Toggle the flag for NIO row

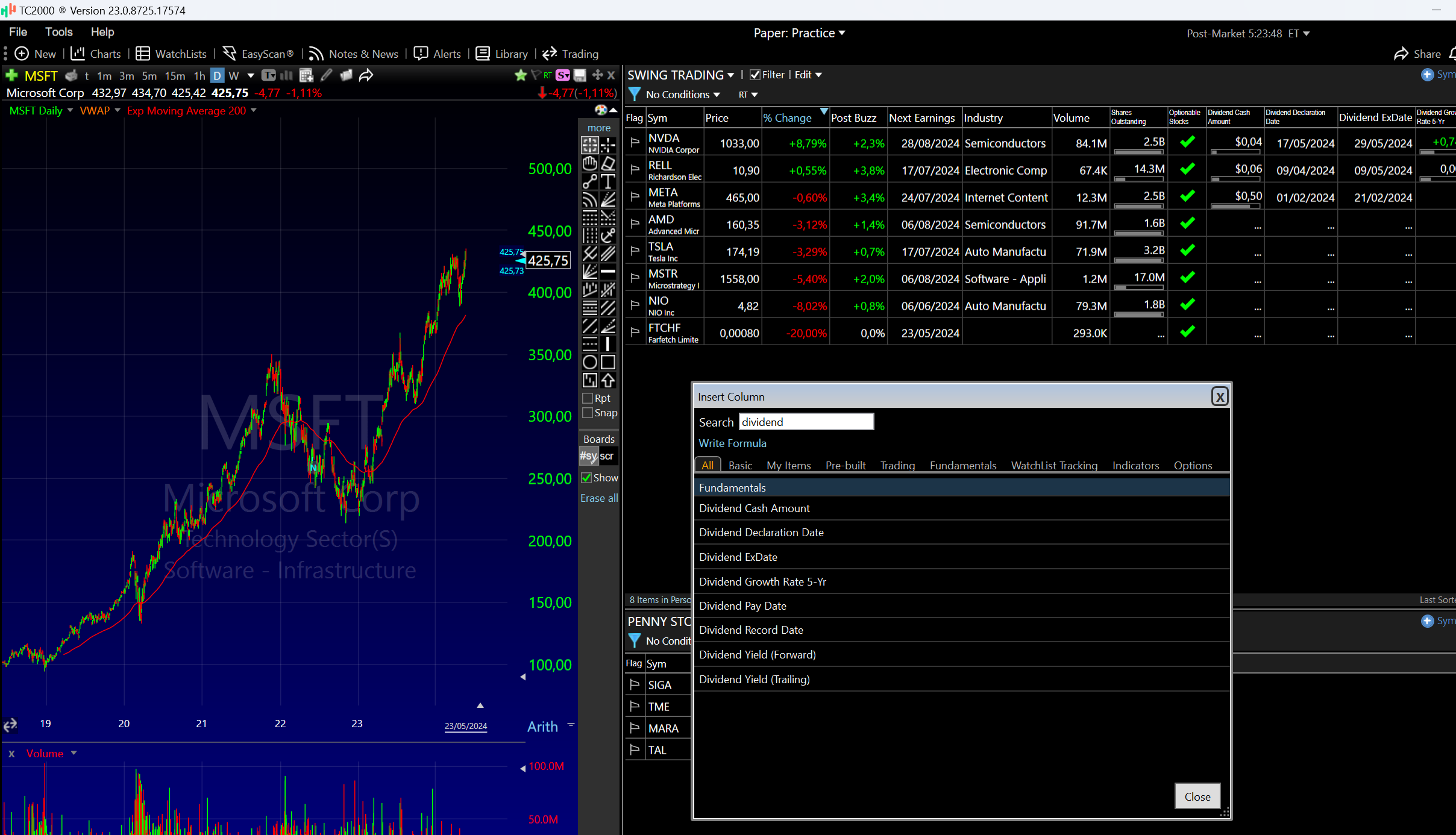(635, 305)
